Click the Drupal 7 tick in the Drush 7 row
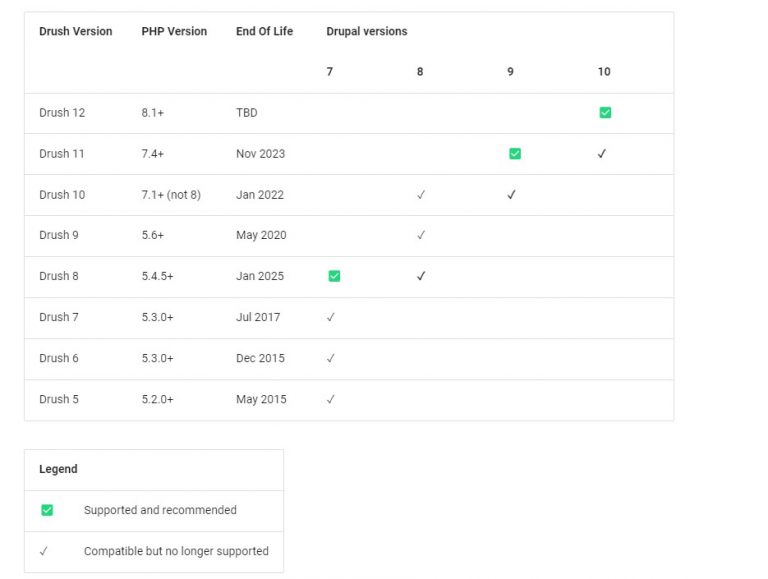The width and height of the screenshot is (768, 579). point(331,317)
